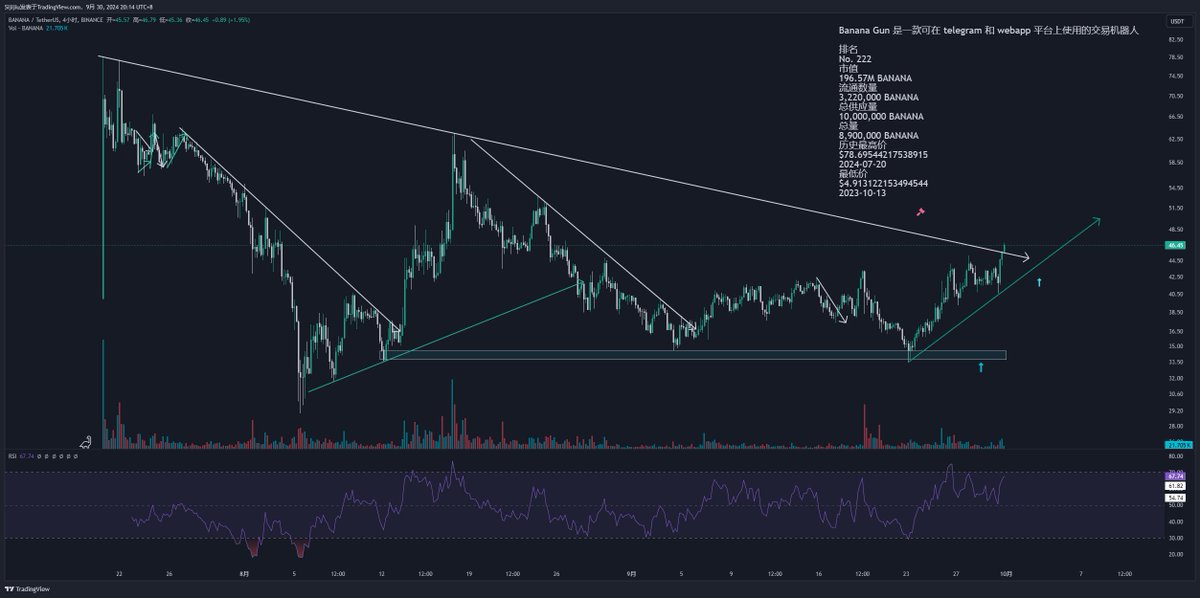This screenshot has height=598, width=1200.
Task: Select the RSI indicator legend label
Action: [x=10, y=454]
